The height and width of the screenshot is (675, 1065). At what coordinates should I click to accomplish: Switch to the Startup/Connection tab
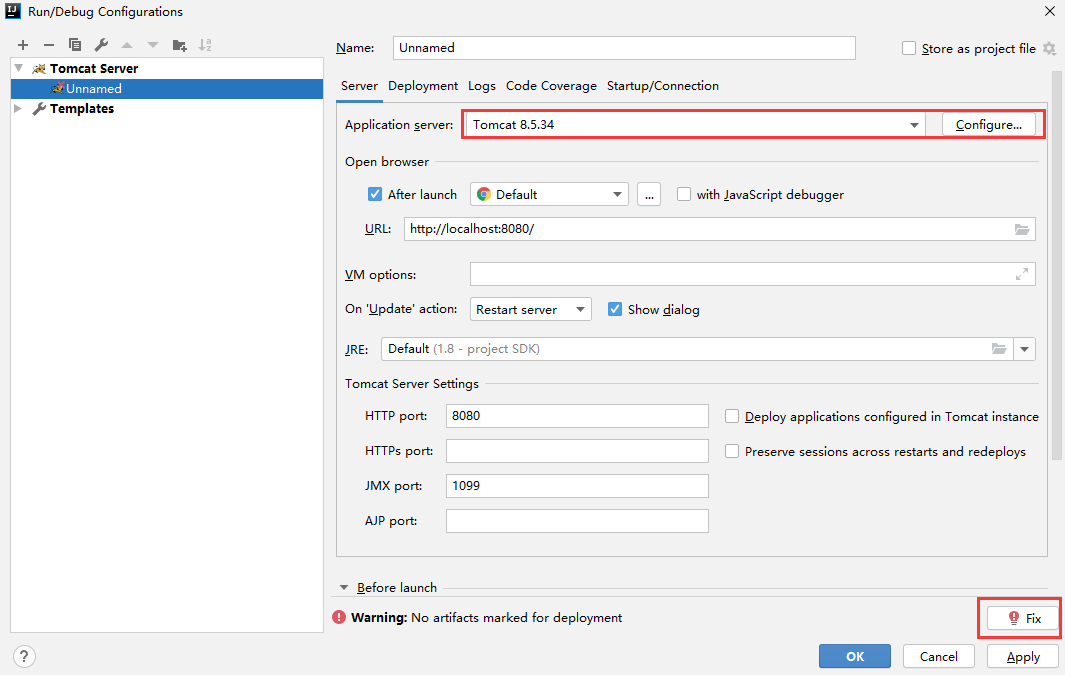click(x=663, y=86)
